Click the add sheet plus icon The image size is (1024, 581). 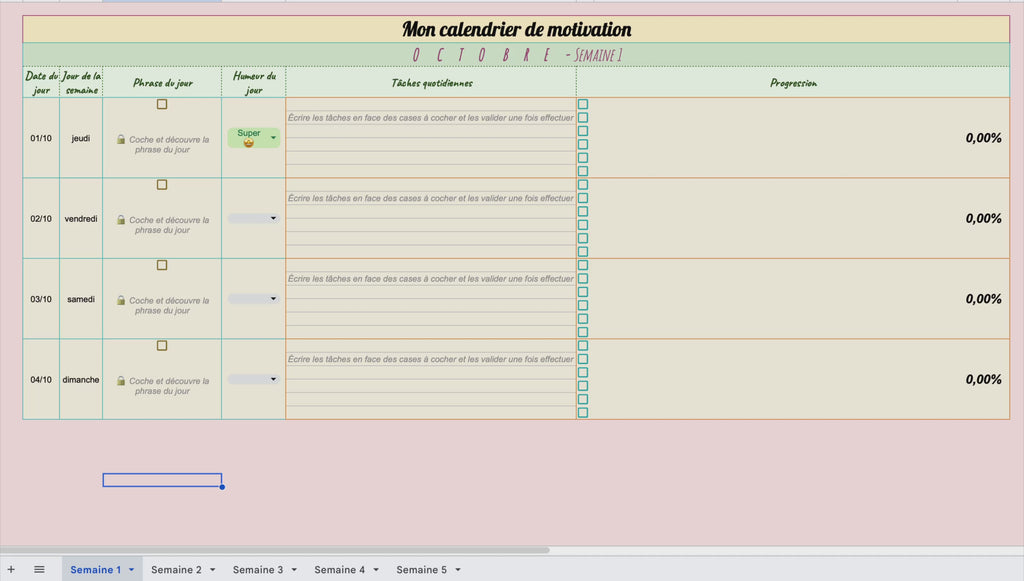[11, 569]
